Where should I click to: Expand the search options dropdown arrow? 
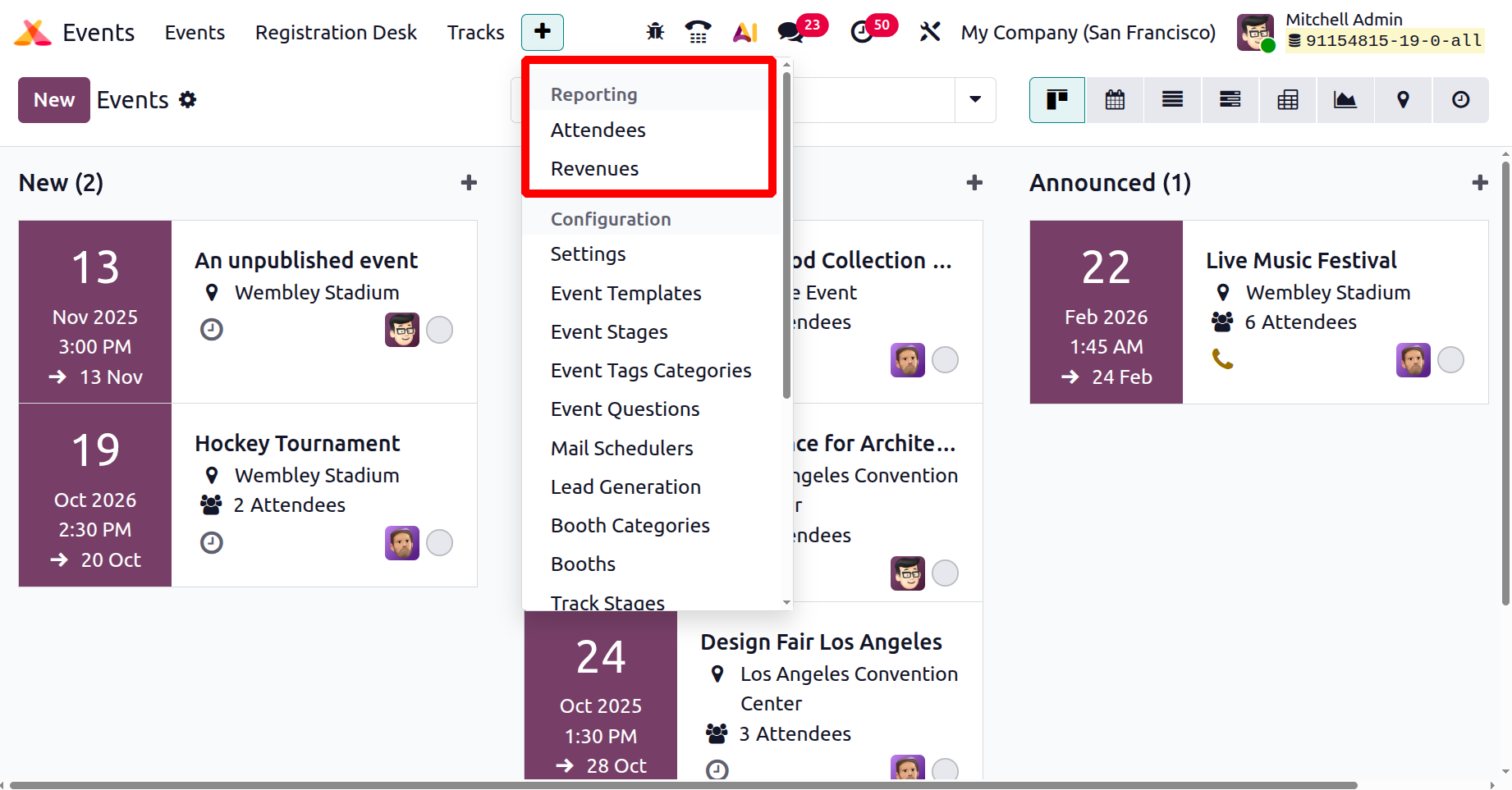point(975,100)
